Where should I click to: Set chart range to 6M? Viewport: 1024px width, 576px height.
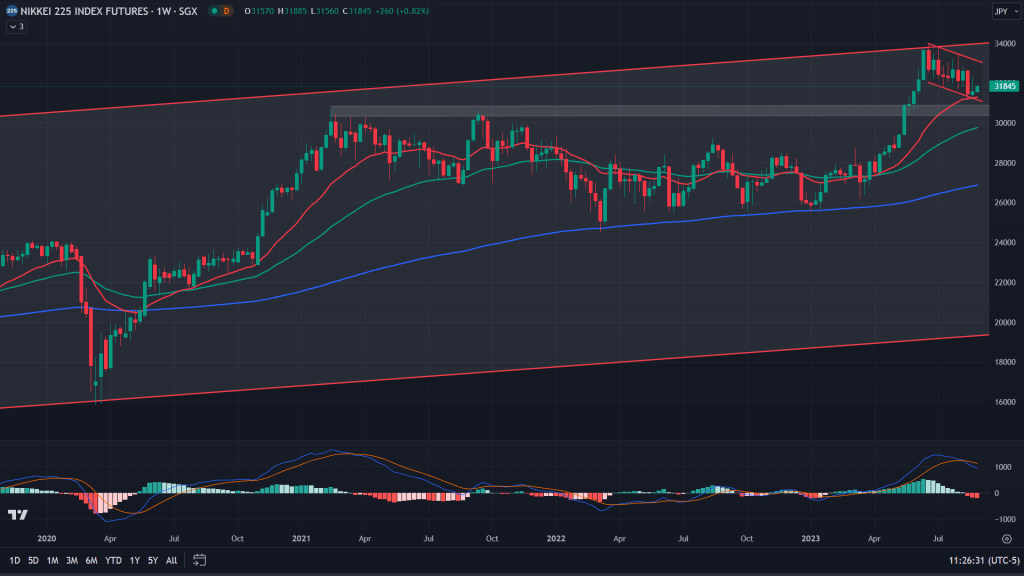91,560
